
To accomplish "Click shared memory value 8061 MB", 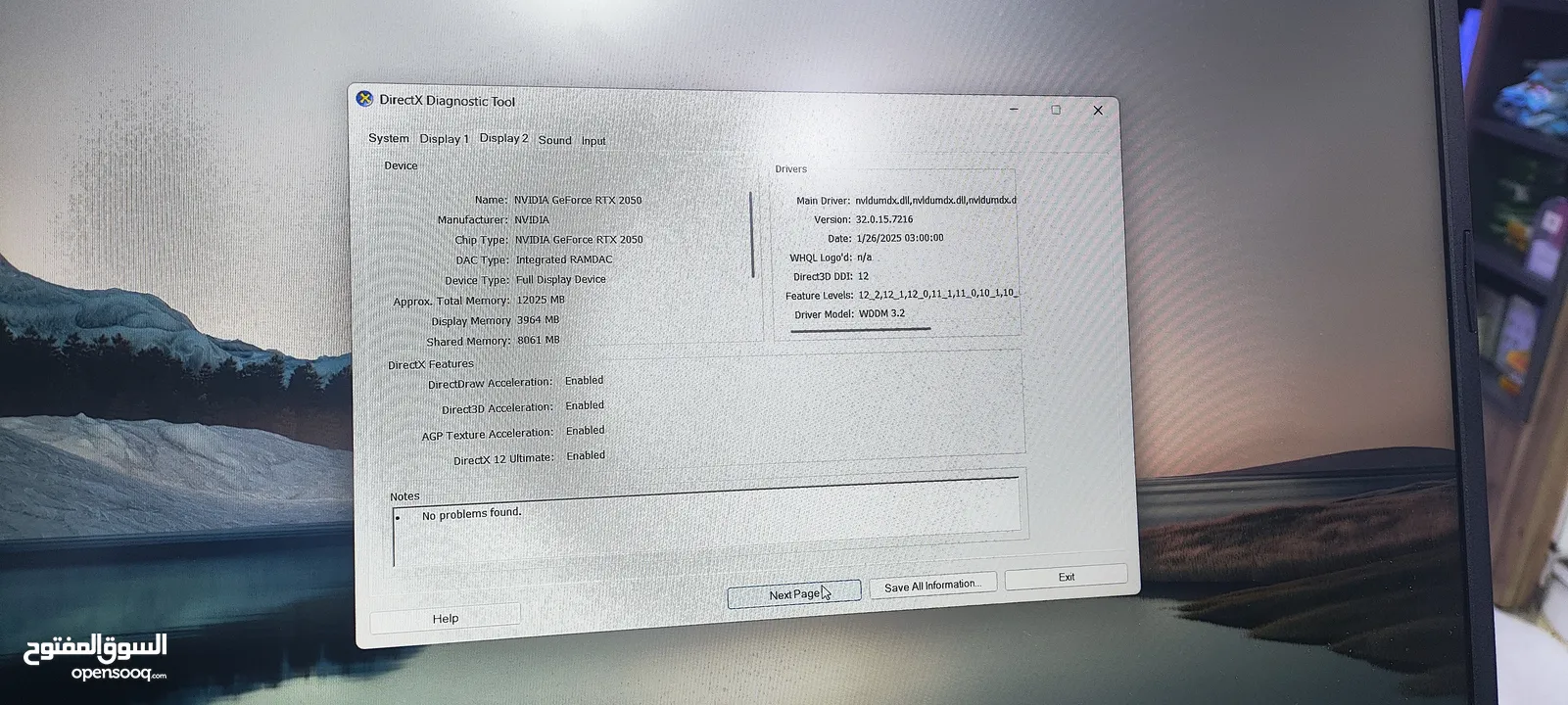I will pos(538,340).
